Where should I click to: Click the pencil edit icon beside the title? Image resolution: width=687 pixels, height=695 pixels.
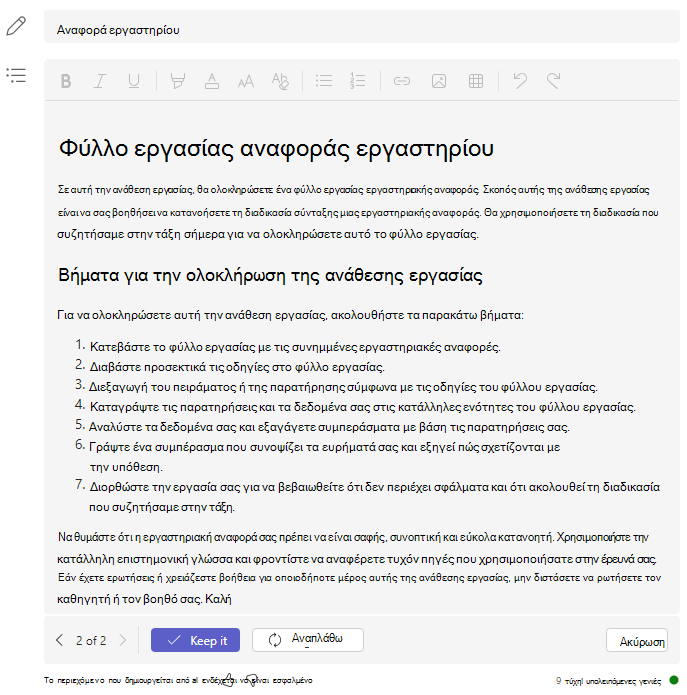tap(16, 26)
